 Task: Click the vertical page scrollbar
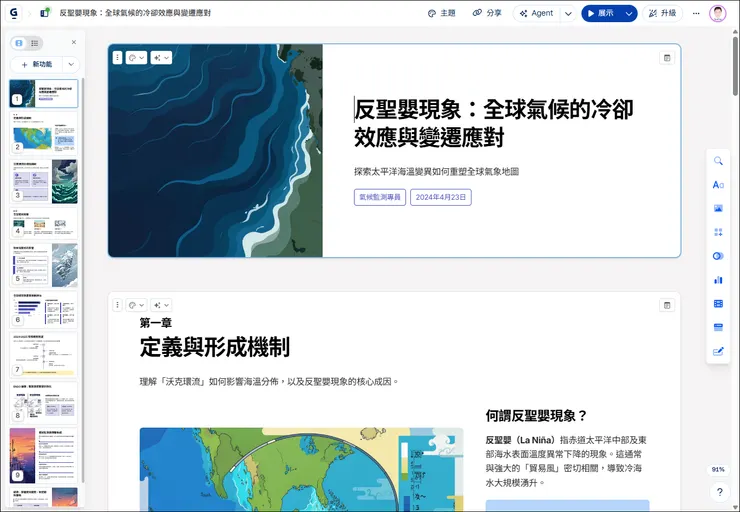click(x=735, y=65)
